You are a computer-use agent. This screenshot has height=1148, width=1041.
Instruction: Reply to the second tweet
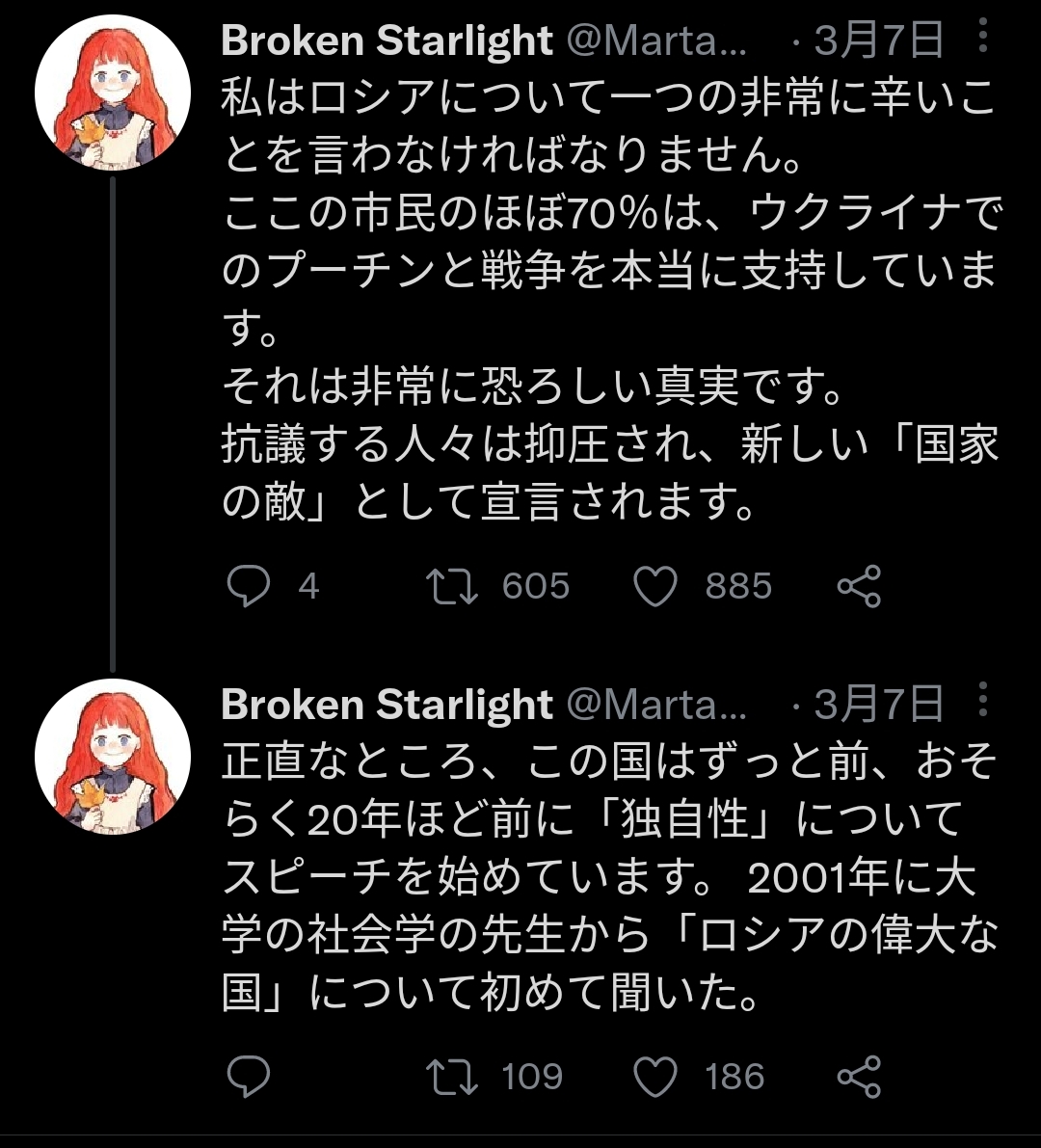[249, 1077]
